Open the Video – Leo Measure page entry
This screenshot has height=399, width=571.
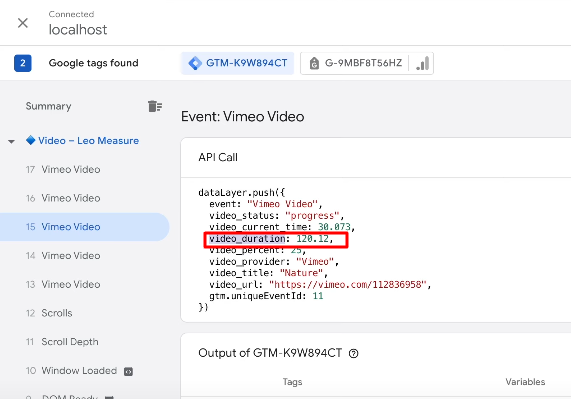pyautogui.click(x=88, y=141)
